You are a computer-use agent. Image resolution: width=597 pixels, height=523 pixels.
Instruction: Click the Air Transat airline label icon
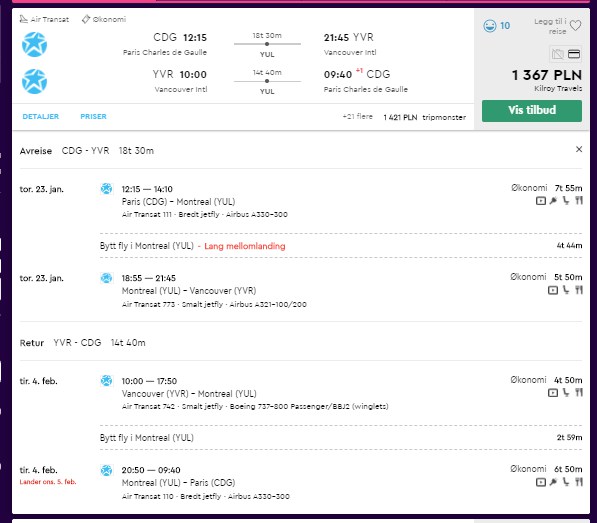click(x=24, y=19)
